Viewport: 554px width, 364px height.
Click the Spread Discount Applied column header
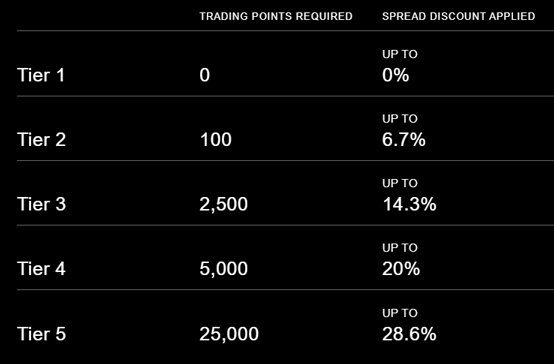coord(459,16)
